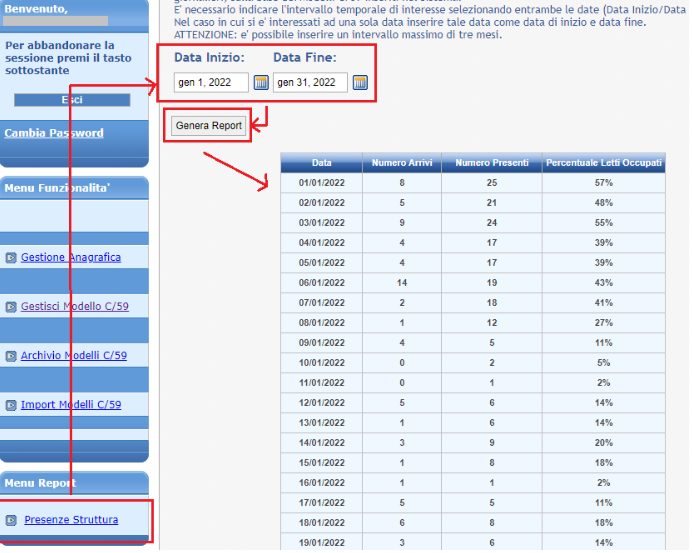Click the arrow icon beside Gestione Anagrafica
Viewport: 692px width, 553px height.
click(x=11, y=258)
